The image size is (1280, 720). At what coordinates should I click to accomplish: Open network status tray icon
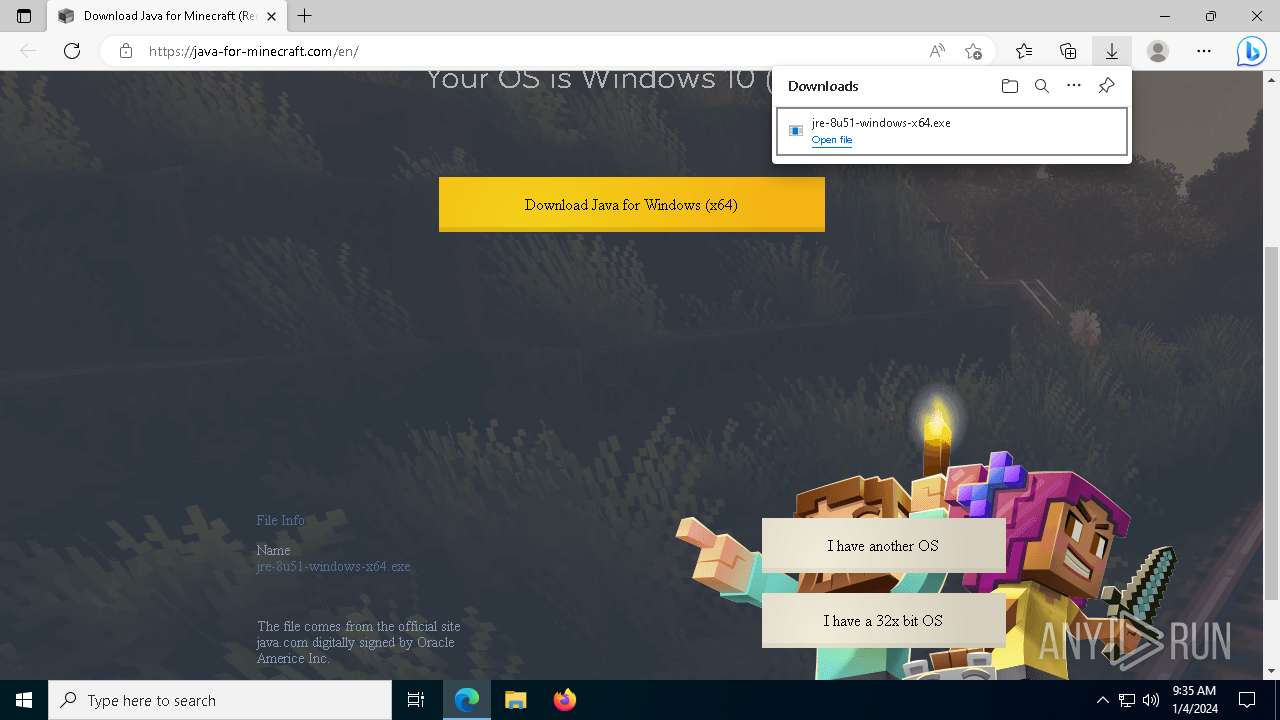coord(1127,700)
